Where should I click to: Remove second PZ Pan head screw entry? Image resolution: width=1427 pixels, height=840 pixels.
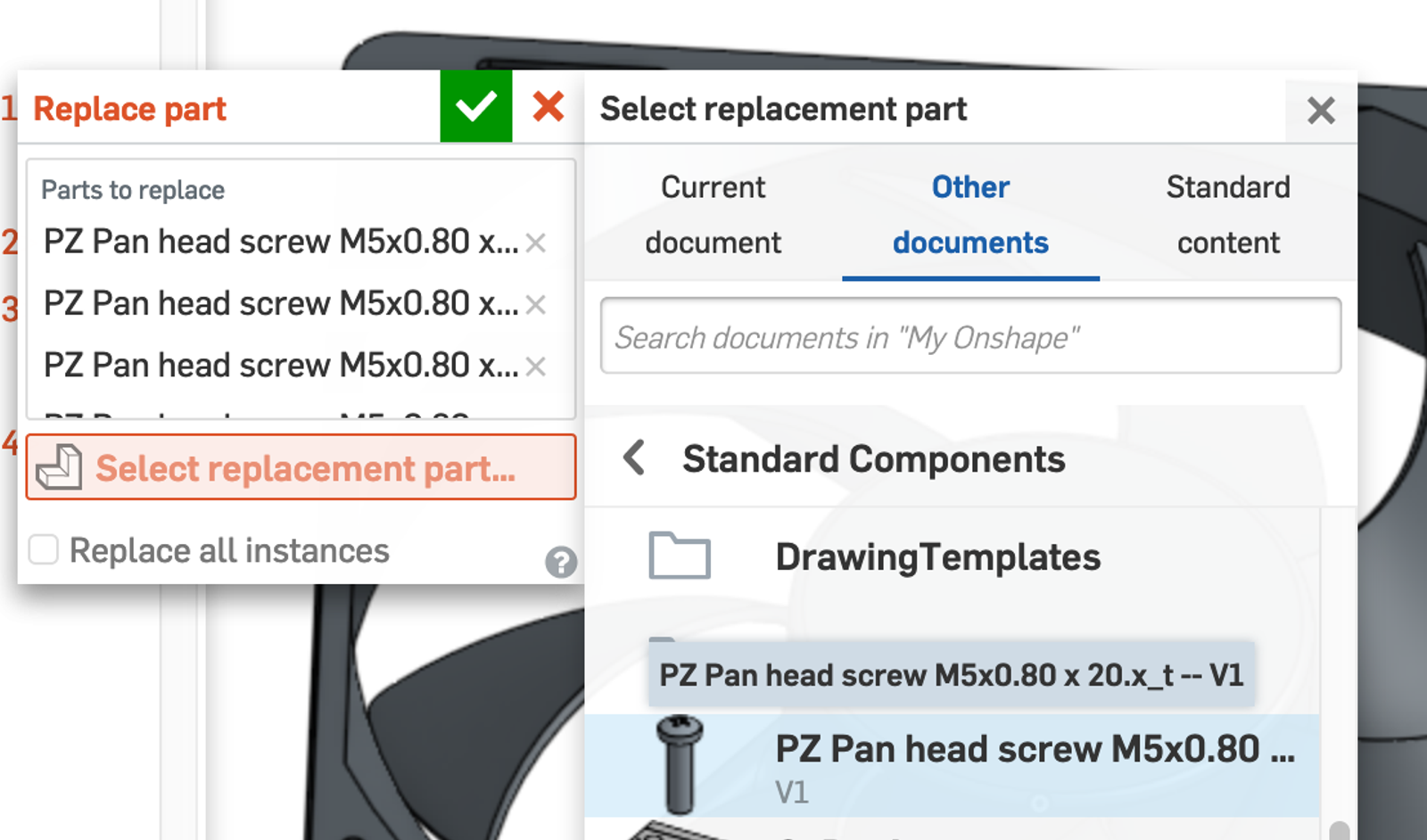click(536, 305)
